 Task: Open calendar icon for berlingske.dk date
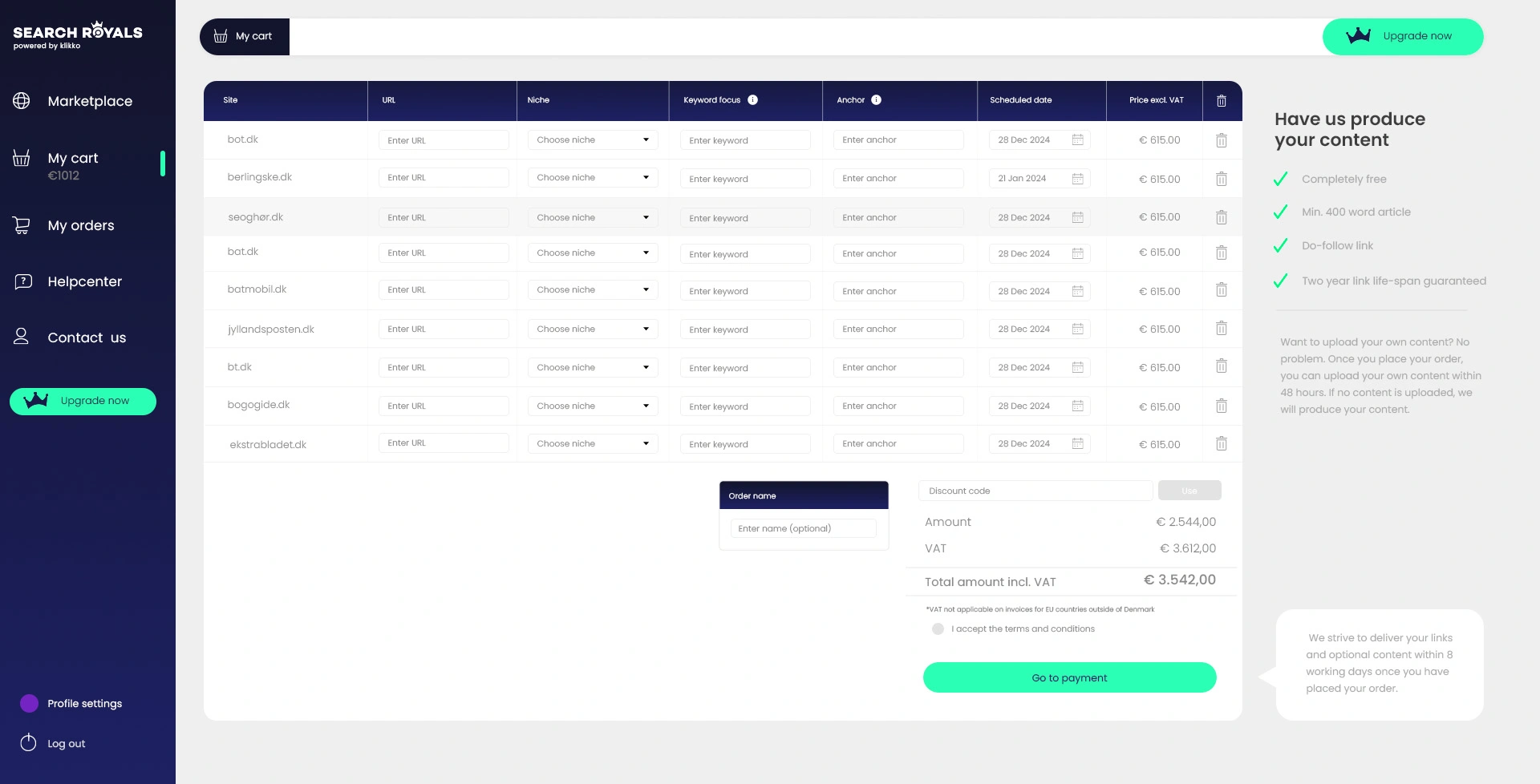coord(1077,178)
